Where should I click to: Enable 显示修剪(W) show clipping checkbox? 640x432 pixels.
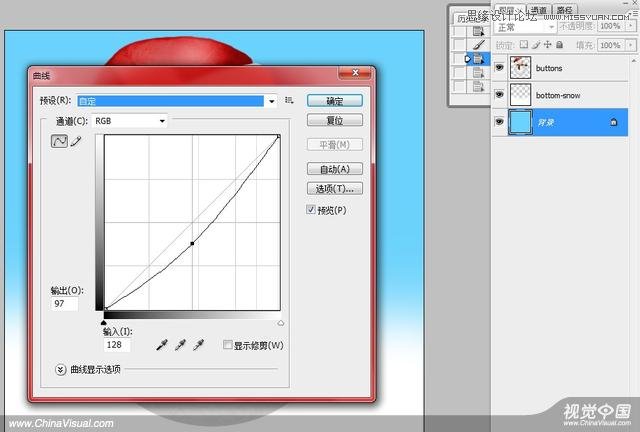click(x=227, y=345)
